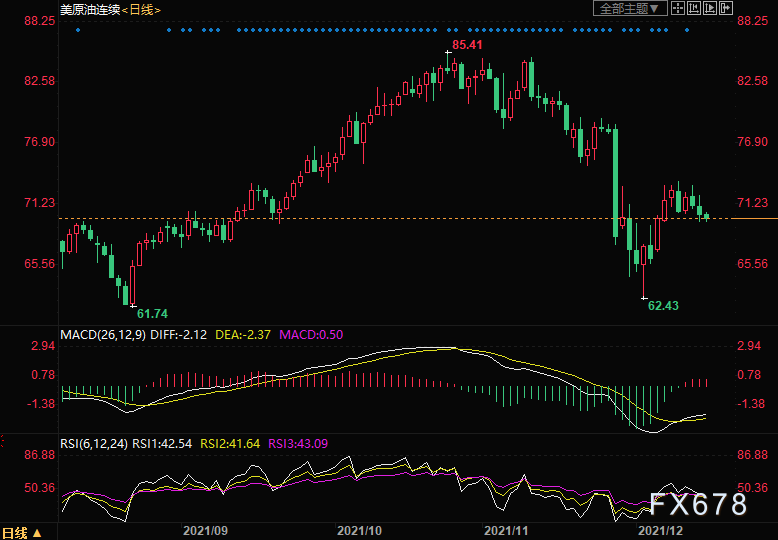This screenshot has height=540, width=778.
Task: Click the 85.41 high price marker
Action: (x=467, y=45)
